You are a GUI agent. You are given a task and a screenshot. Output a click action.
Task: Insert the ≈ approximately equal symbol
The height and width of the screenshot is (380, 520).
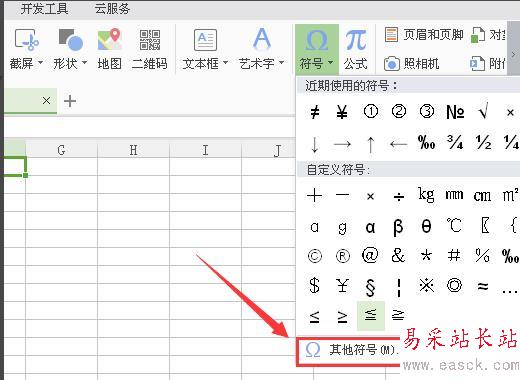pyautogui.click(x=483, y=286)
